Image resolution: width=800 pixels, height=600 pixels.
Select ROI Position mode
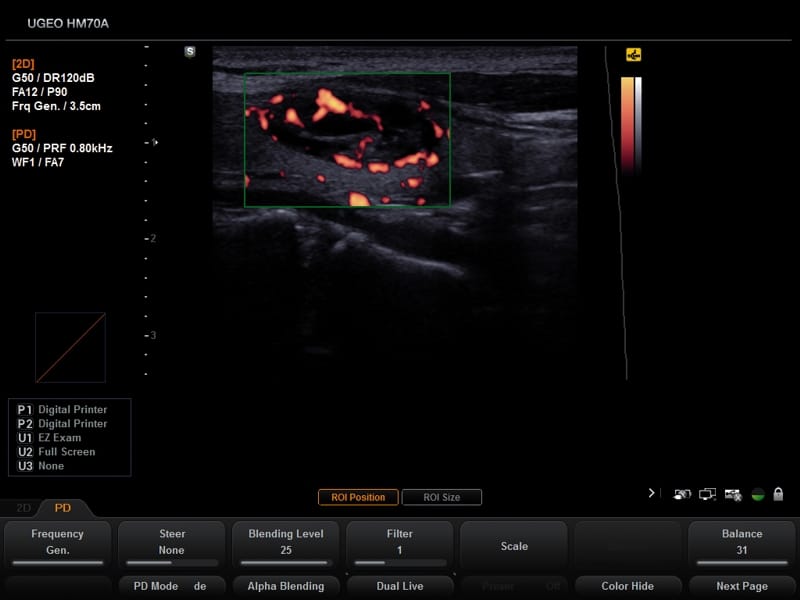[x=358, y=497]
